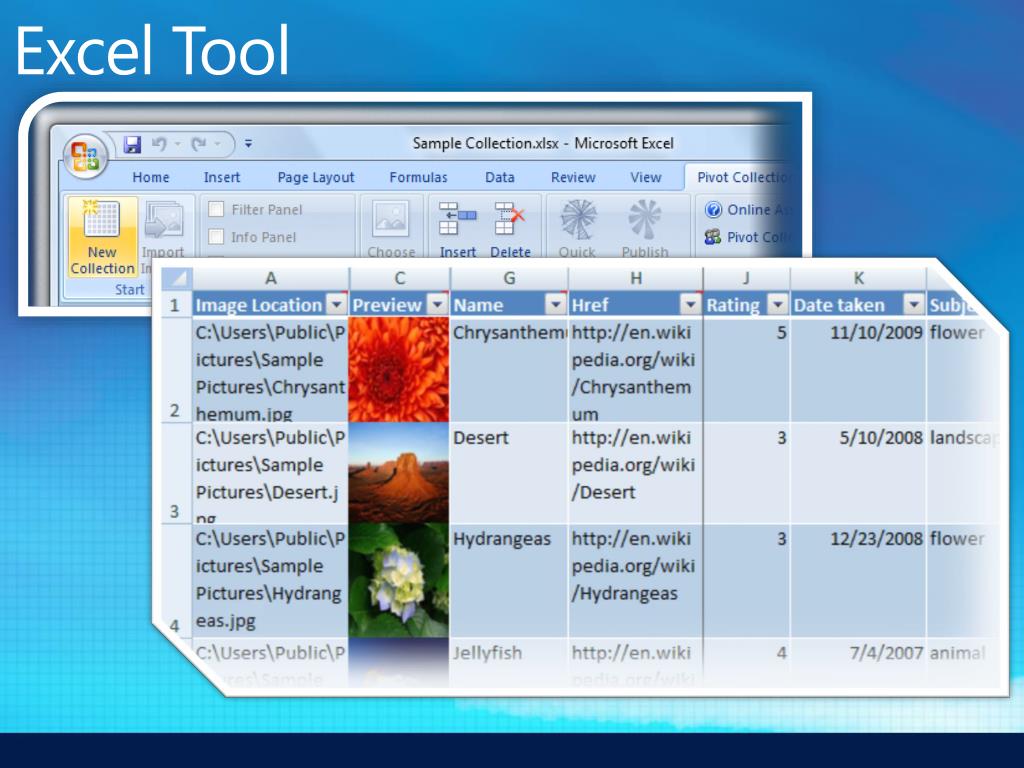This screenshot has width=1024, height=768.
Task: Select the date cell '7/4/2007'
Action: coord(858,662)
